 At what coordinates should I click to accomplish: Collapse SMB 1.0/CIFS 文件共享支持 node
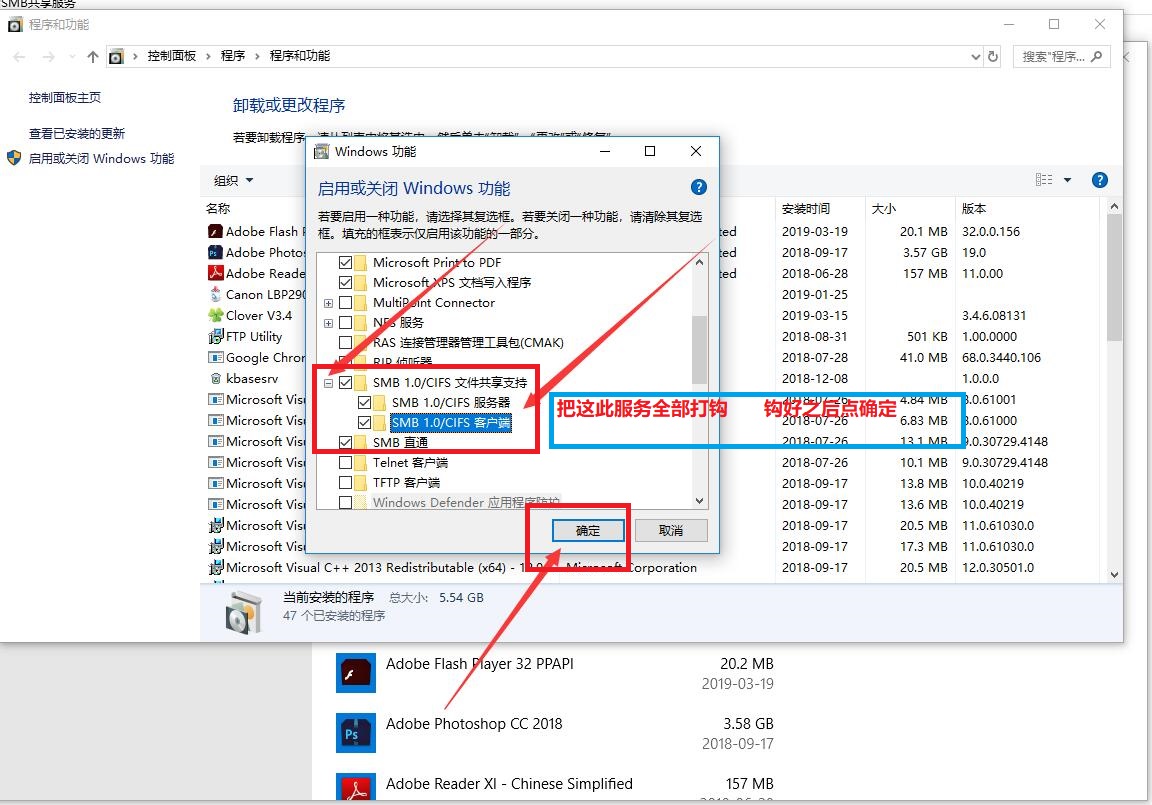pyautogui.click(x=328, y=383)
